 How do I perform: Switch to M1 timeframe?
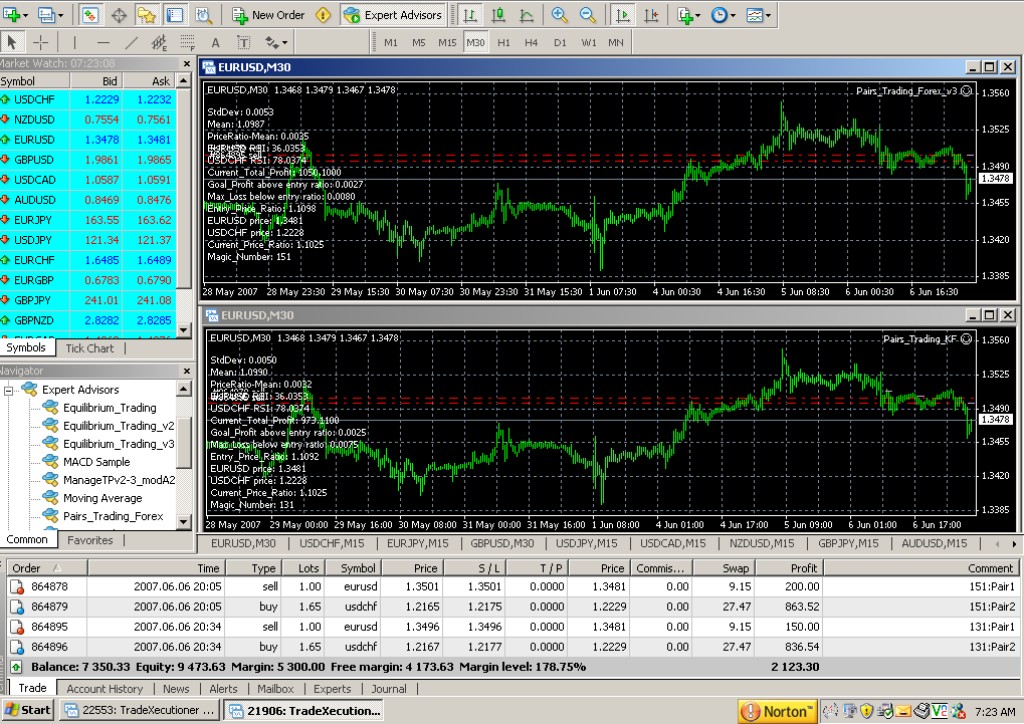(391, 42)
